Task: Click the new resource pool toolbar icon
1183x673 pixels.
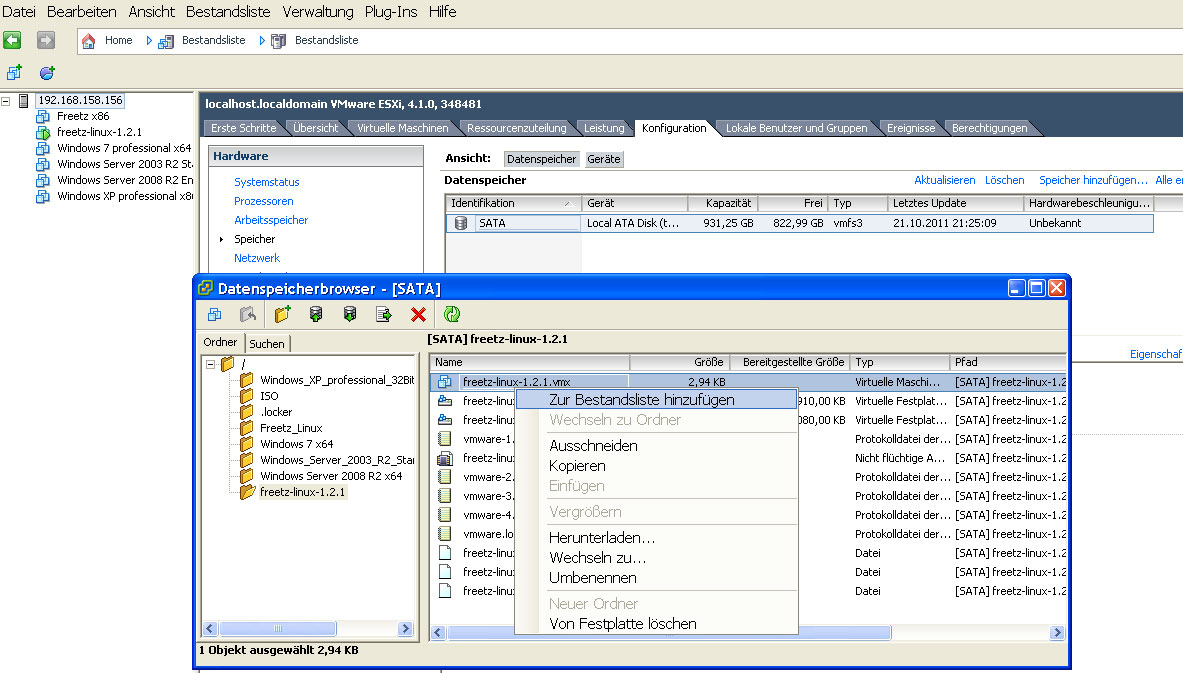Action: [x=46, y=73]
